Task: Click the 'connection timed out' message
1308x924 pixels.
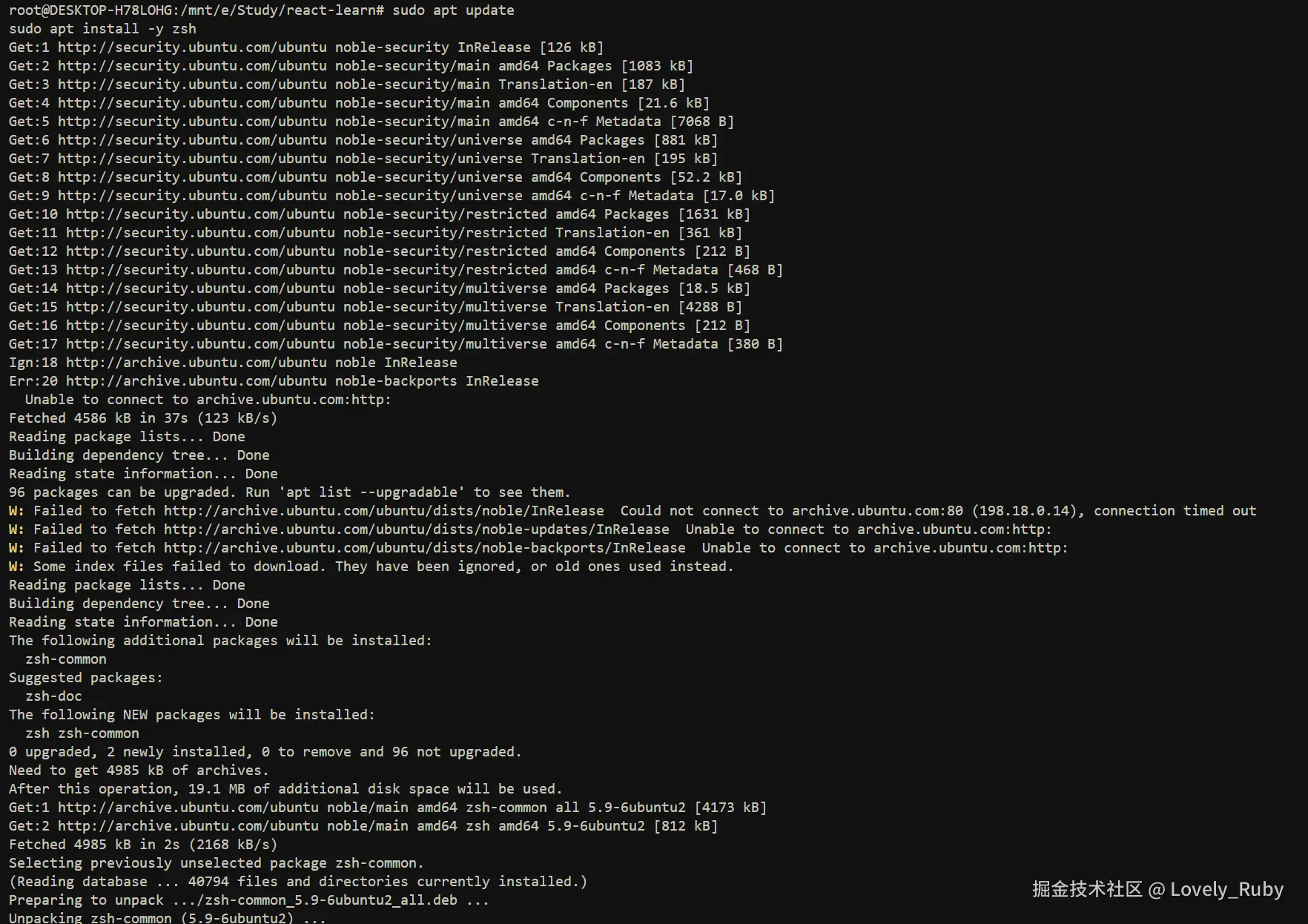Action: 1175,511
